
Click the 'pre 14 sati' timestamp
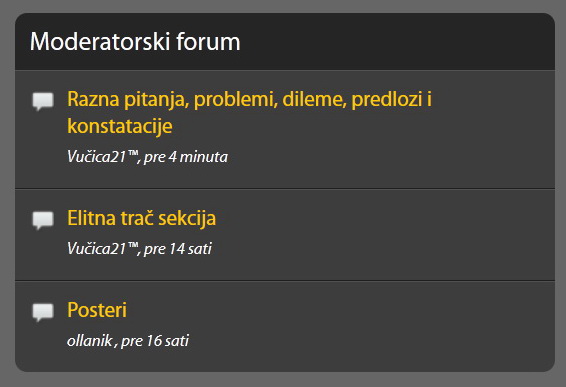tap(178, 249)
